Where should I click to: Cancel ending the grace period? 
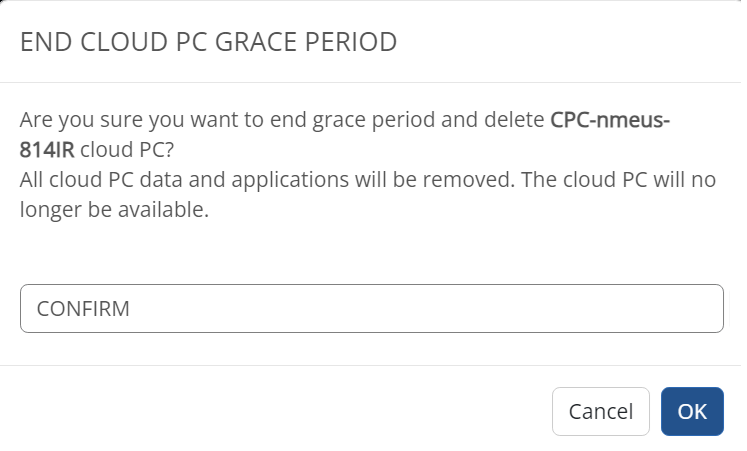tap(600, 411)
